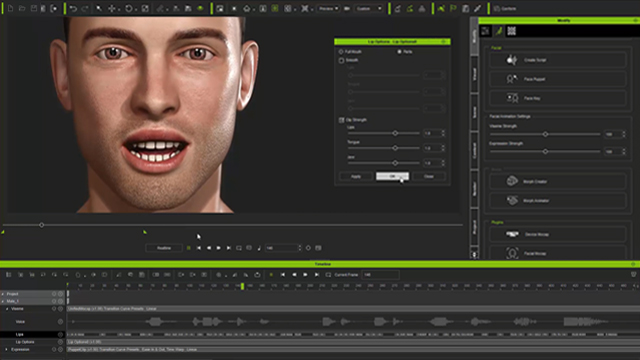
Task: Open the Realtime playback mode dropdown
Action: (x=164, y=248)
